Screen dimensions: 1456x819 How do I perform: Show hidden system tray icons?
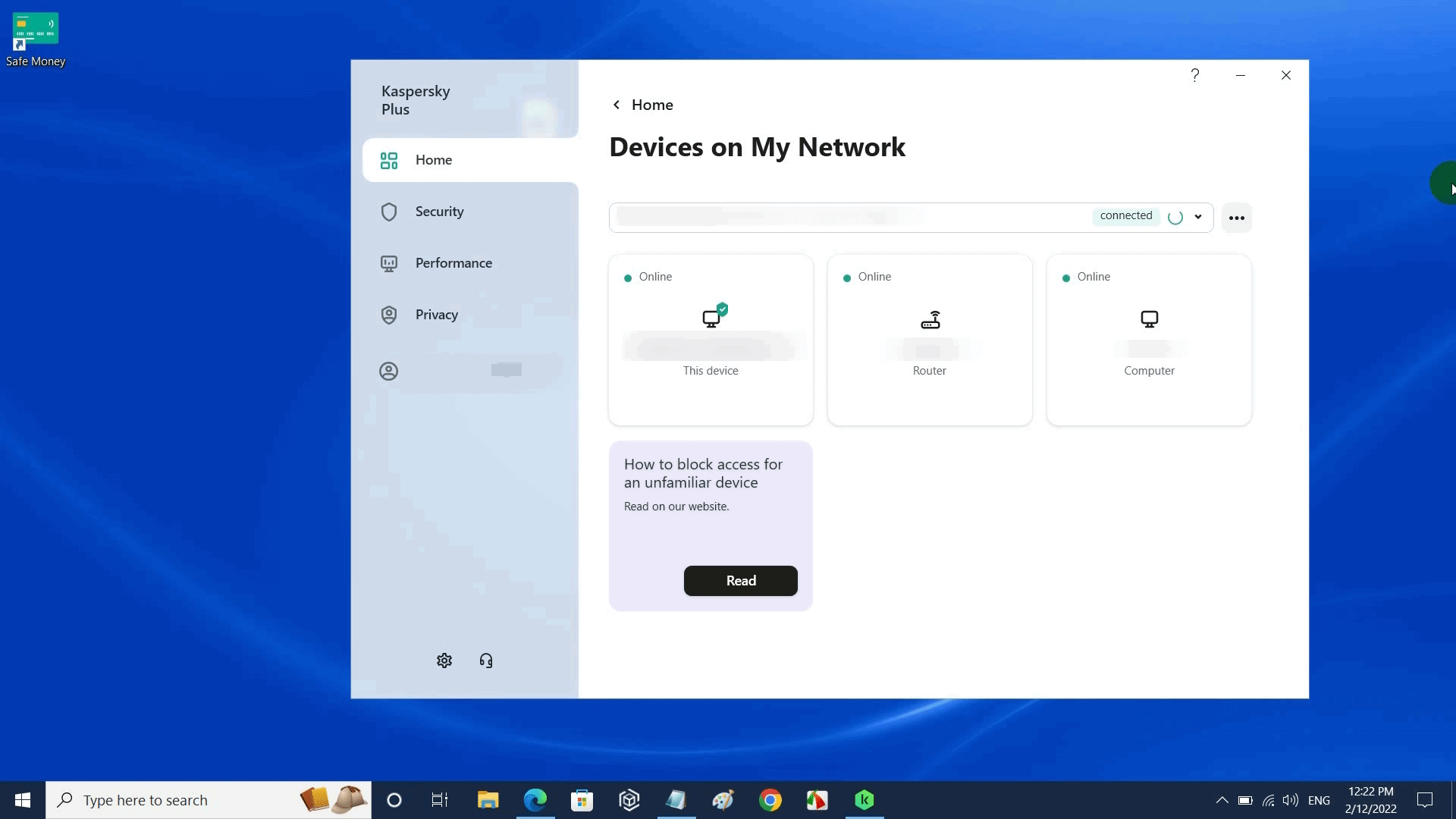1222,800
